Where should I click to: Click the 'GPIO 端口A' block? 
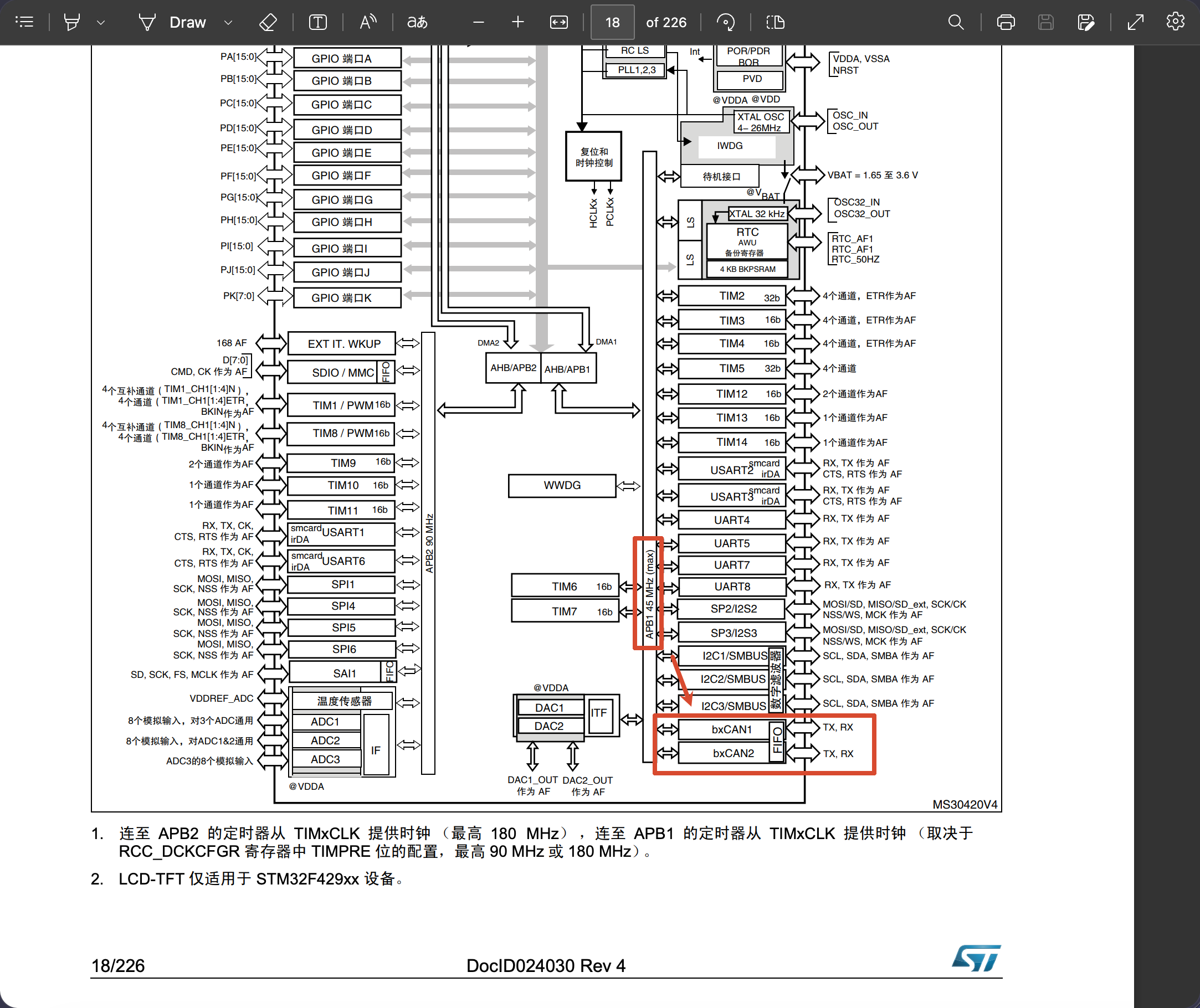click(347, 58)
